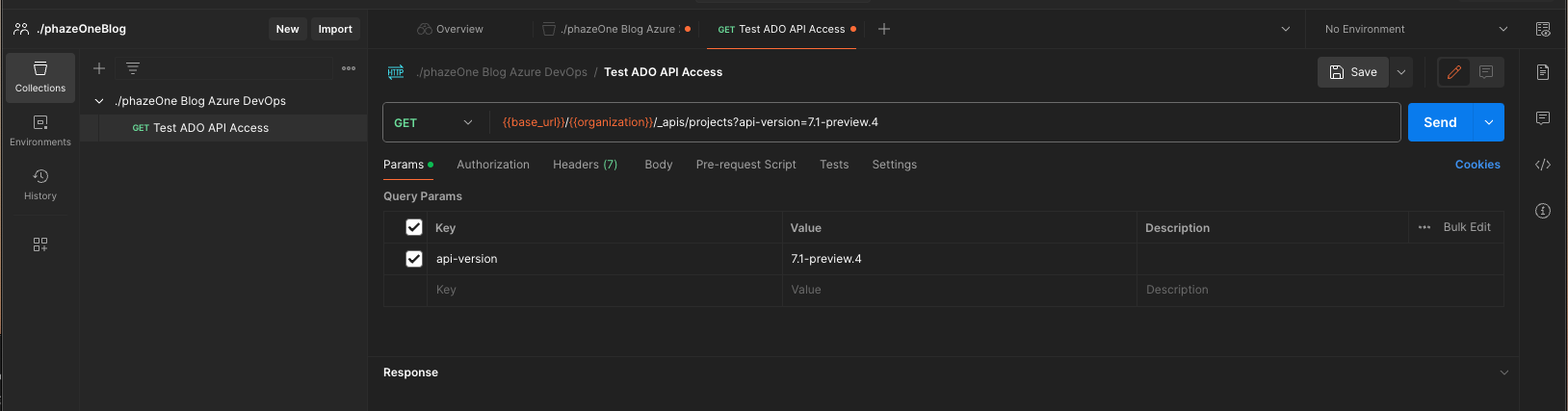Screen dimensions: 1568x411
Task: Click the Import button
Action: 335,29
